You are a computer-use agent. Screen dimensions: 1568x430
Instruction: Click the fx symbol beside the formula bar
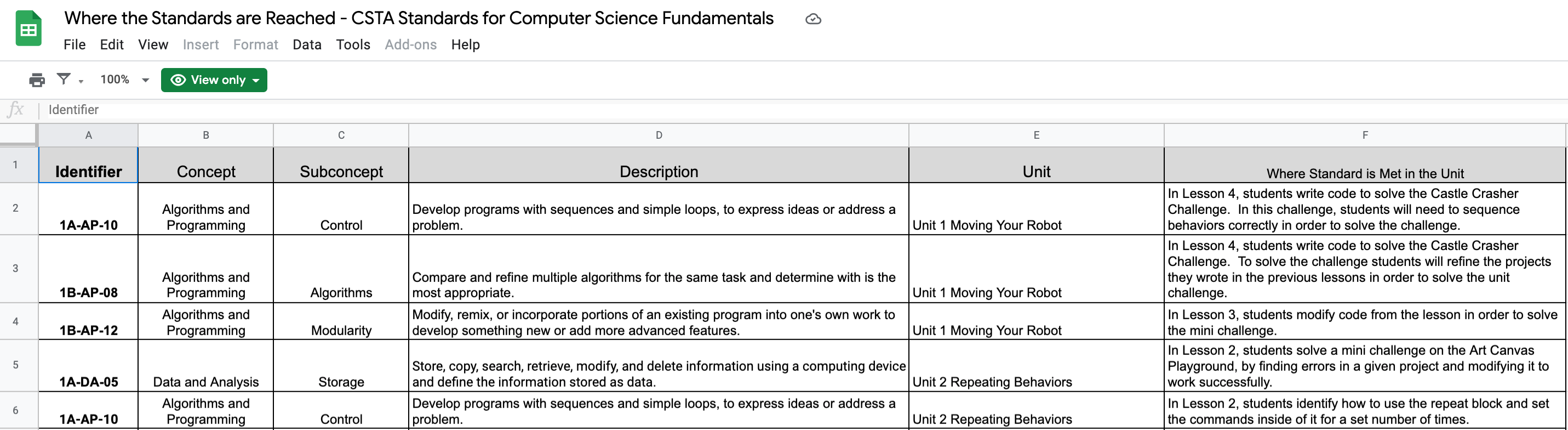coord(16,110)
